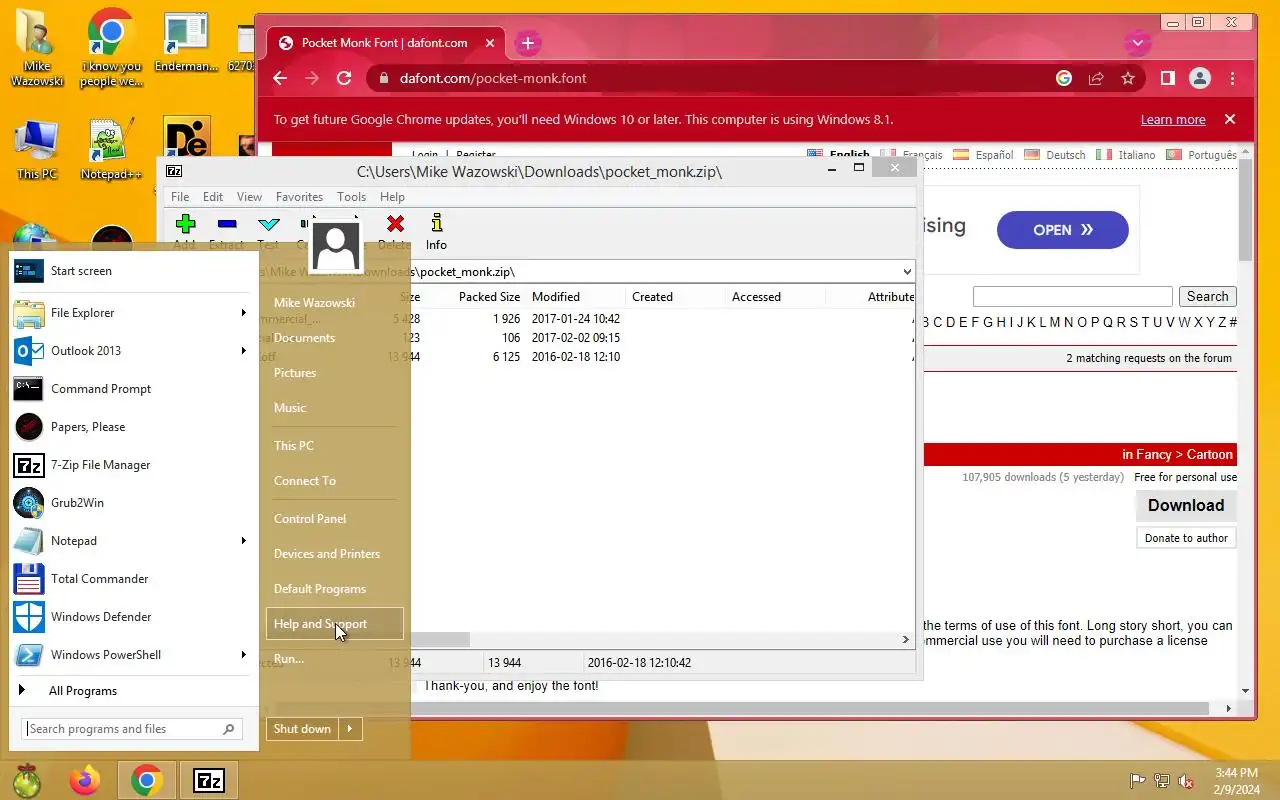The image size is (1280, 800).
Task: Launch Grub2Win from start menu
Action: tap(133, 503)
